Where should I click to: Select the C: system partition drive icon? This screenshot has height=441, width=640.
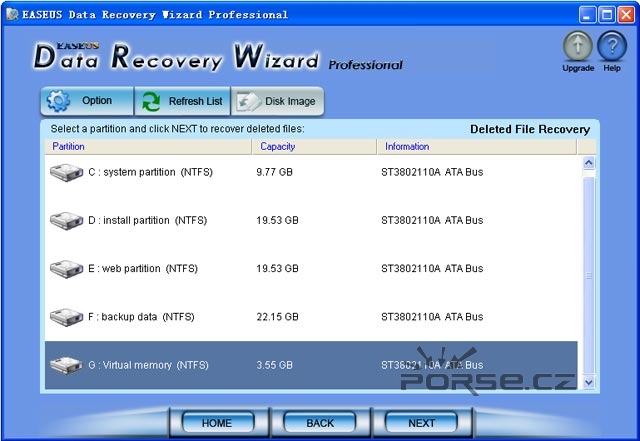[x=67, y=172]
